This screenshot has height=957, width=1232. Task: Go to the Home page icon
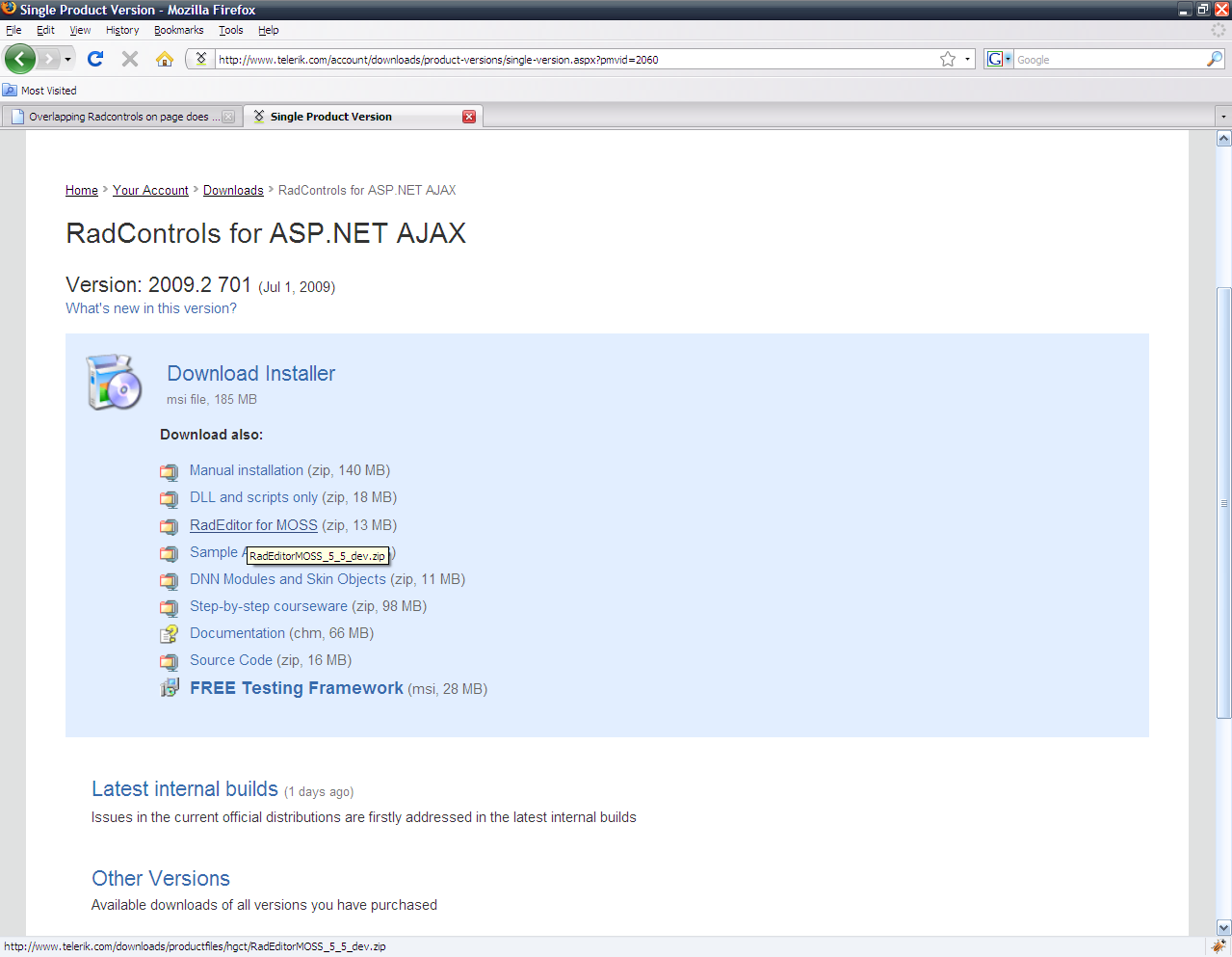pyautogui.click(x=165, y=59)
